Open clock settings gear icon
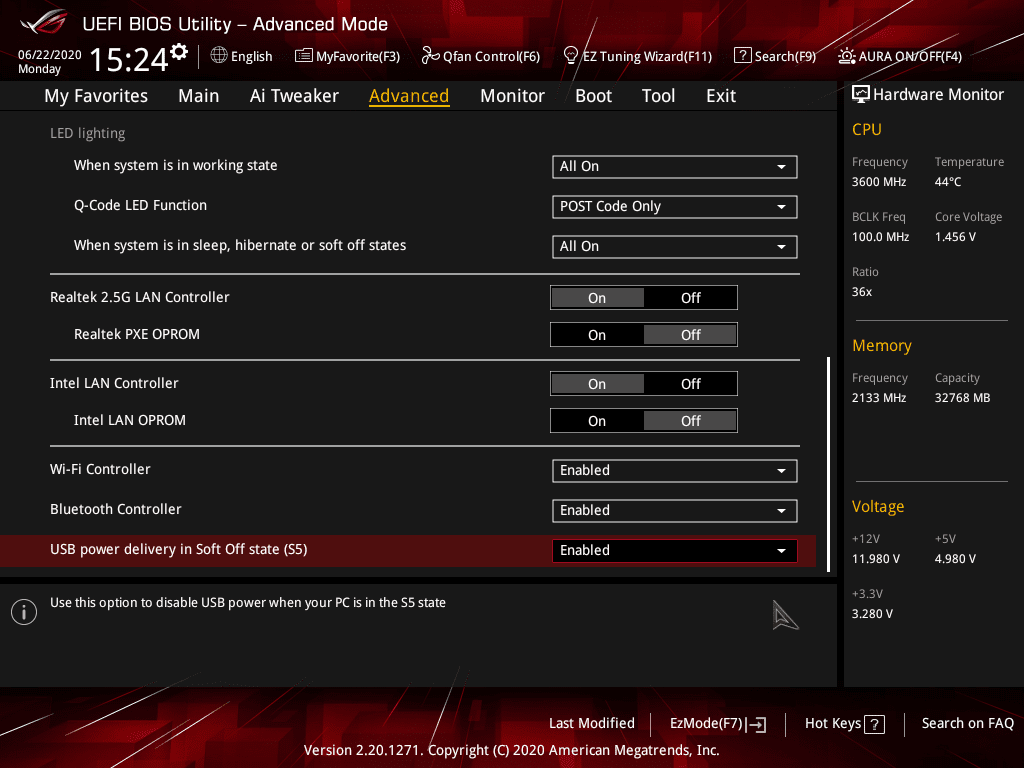The width and height of the screenshot is (1024, 768). tap(179, 52)
